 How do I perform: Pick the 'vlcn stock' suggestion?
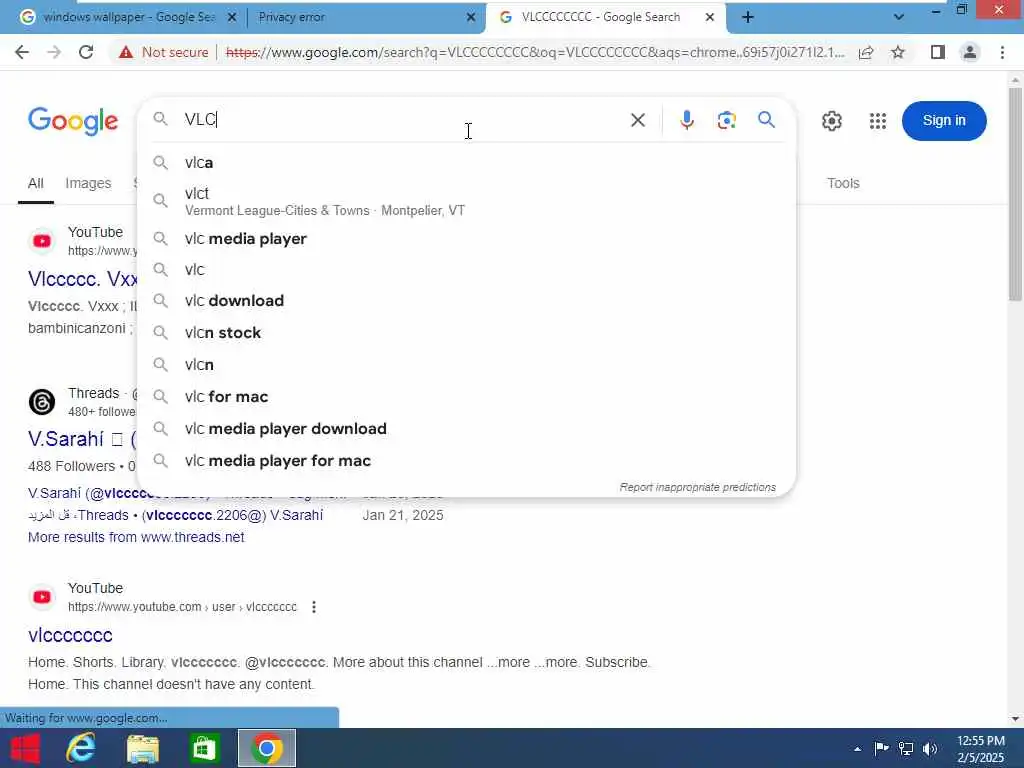[x=466, y=333]
